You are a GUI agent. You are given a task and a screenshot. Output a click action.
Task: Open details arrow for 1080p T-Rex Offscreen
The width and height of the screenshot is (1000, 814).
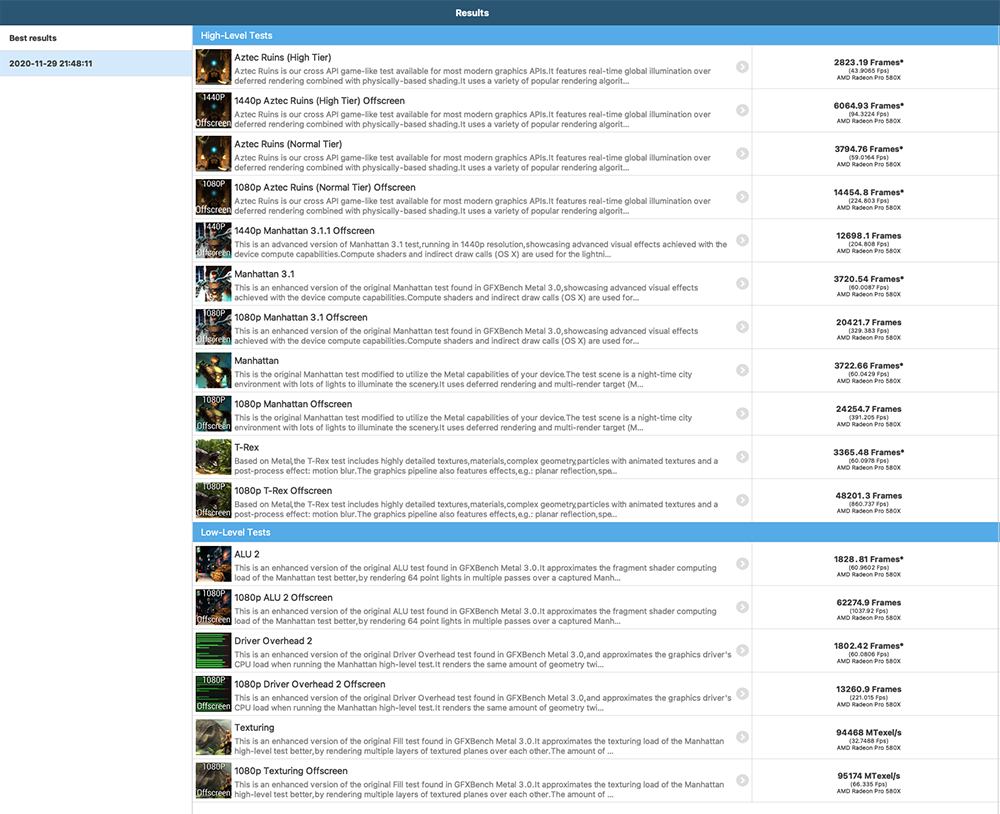tap(742, 501)
